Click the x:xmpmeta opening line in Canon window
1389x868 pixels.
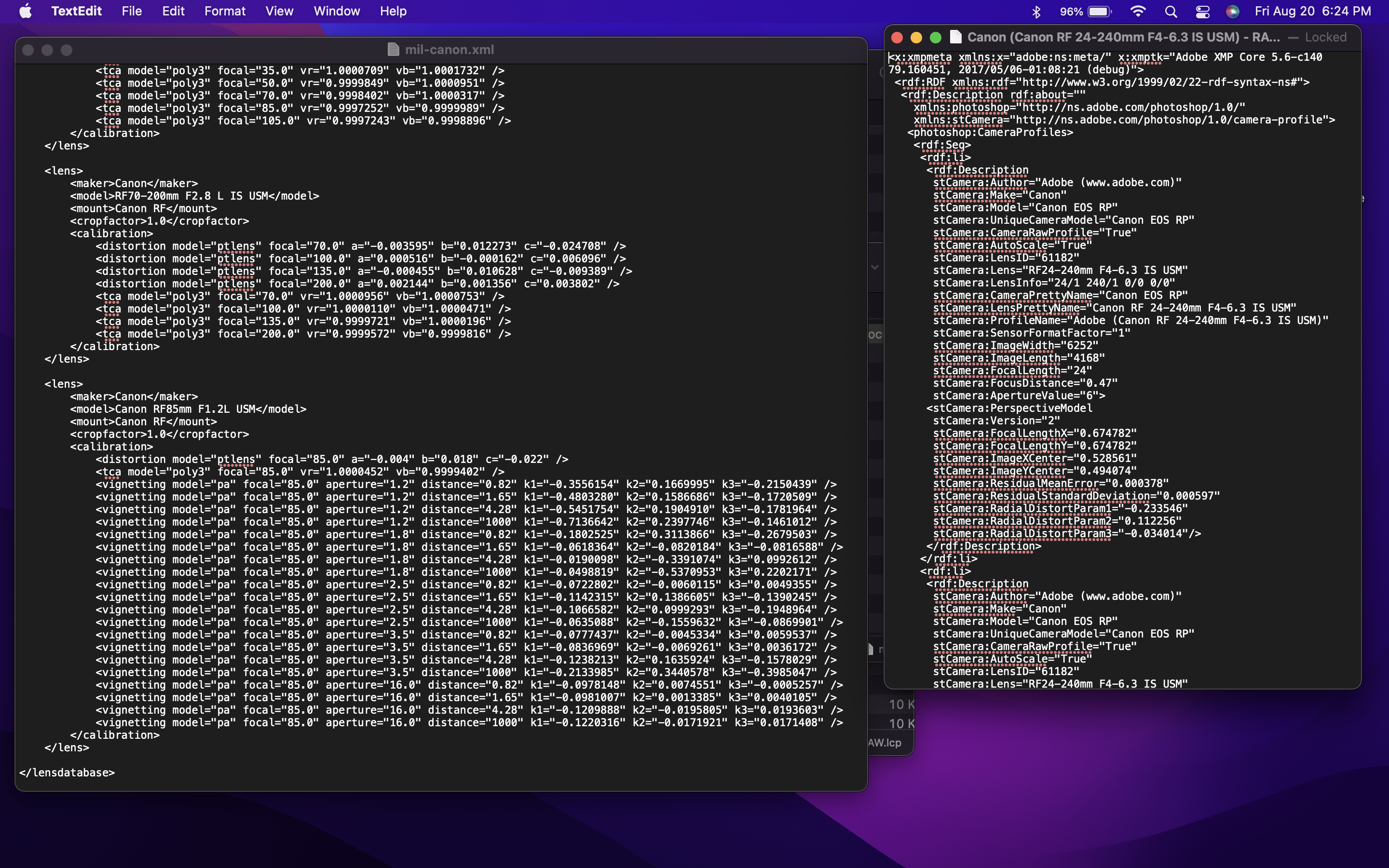coord(1105,63)
